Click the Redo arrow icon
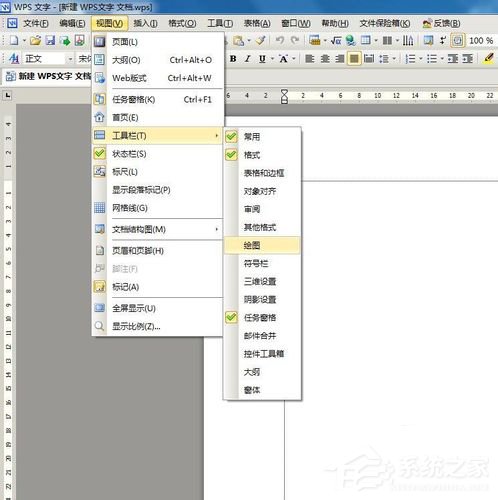 (x=295, y=41)
